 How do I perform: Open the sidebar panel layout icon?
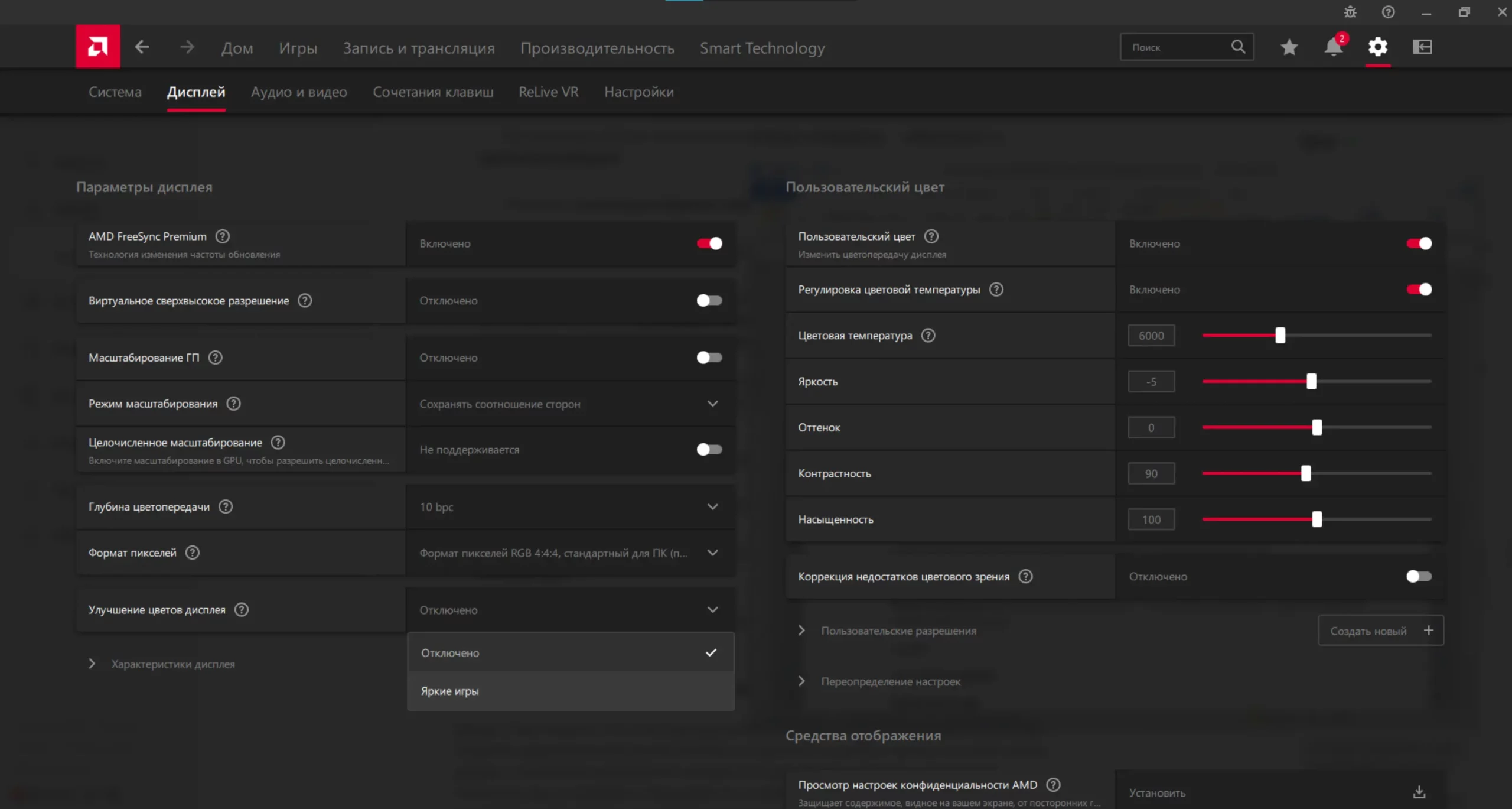1422,47
